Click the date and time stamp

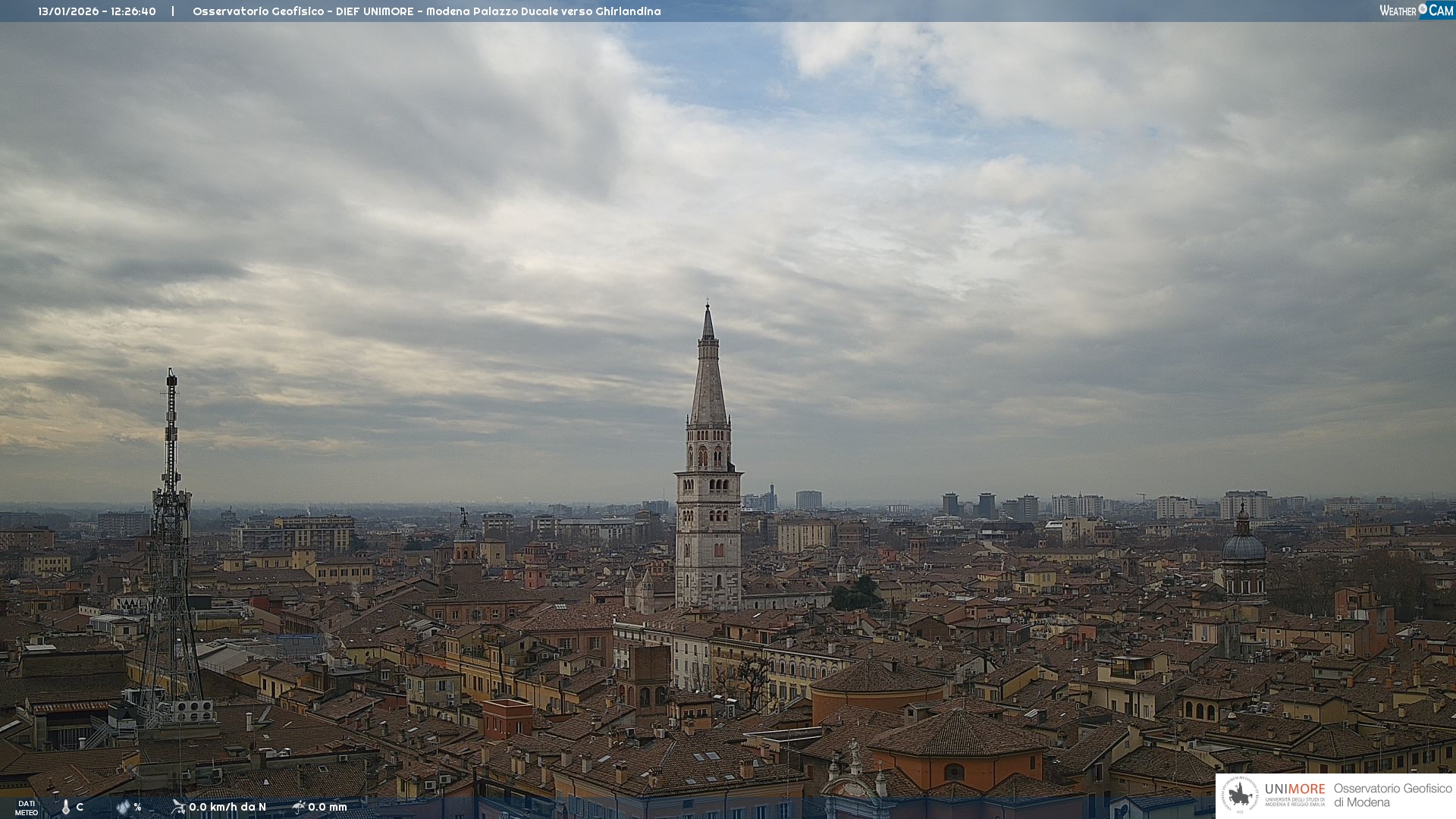pos(97,11)
